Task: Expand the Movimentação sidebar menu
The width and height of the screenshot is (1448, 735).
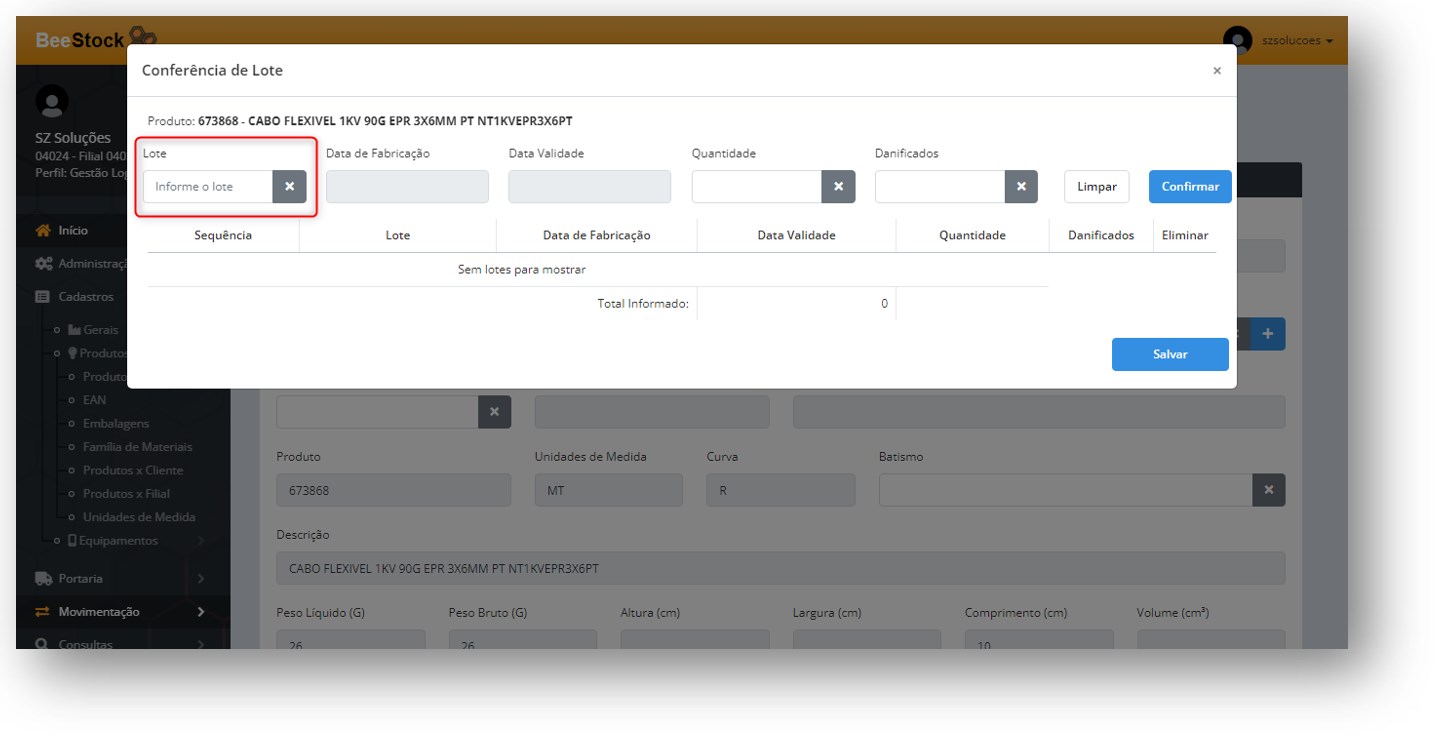Action: [x=99, y=612]
